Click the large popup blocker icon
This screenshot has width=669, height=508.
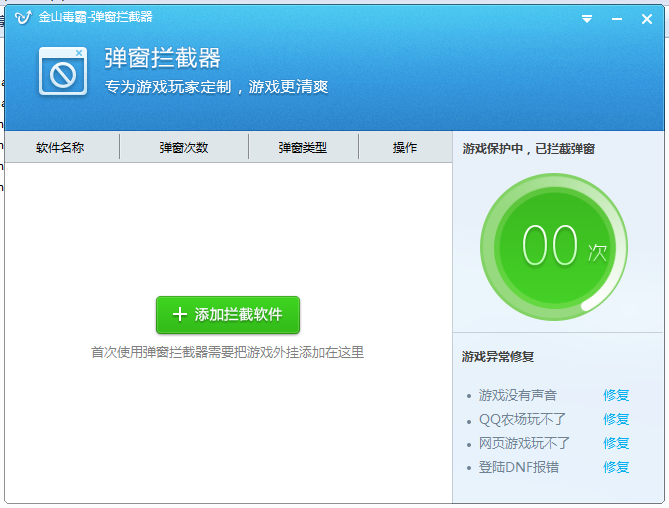point(63,71)
